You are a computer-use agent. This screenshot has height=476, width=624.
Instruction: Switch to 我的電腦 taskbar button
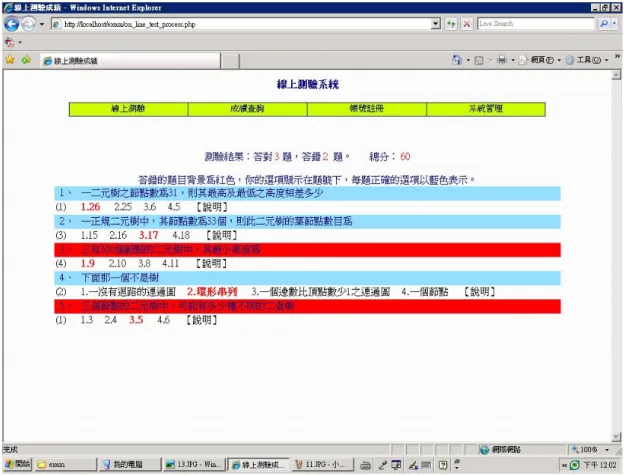(130, 464)
